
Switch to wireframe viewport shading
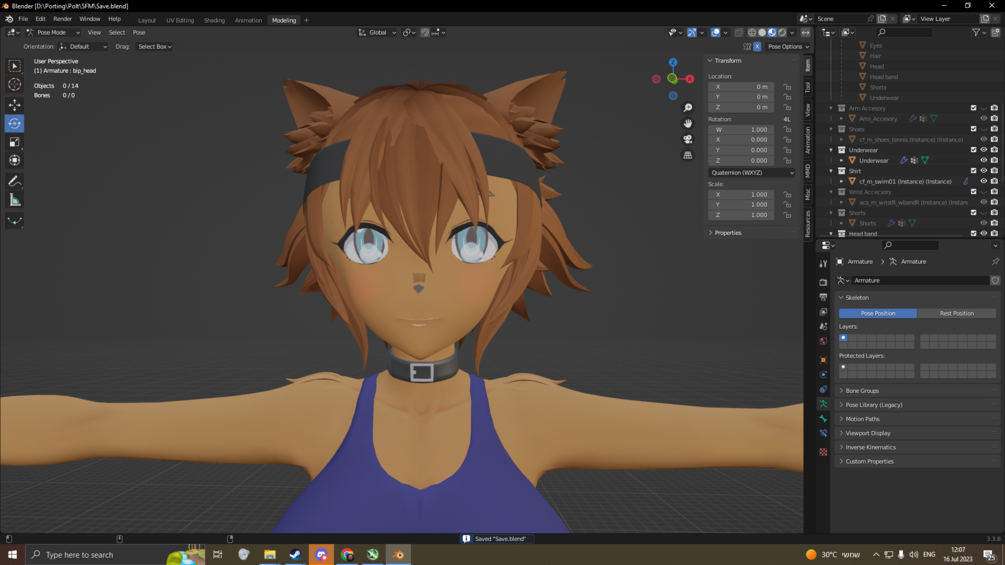click(x=752, y=32)
